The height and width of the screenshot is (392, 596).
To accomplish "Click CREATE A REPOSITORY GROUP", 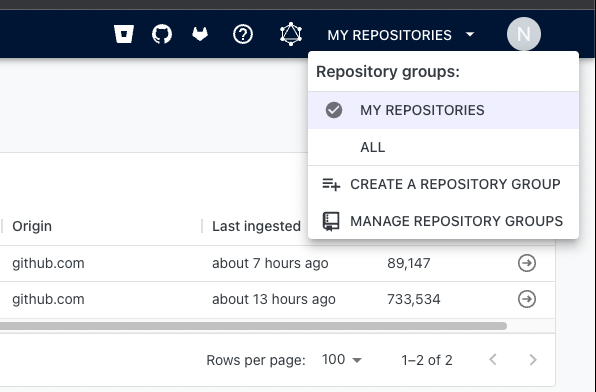I will [443, 184].
